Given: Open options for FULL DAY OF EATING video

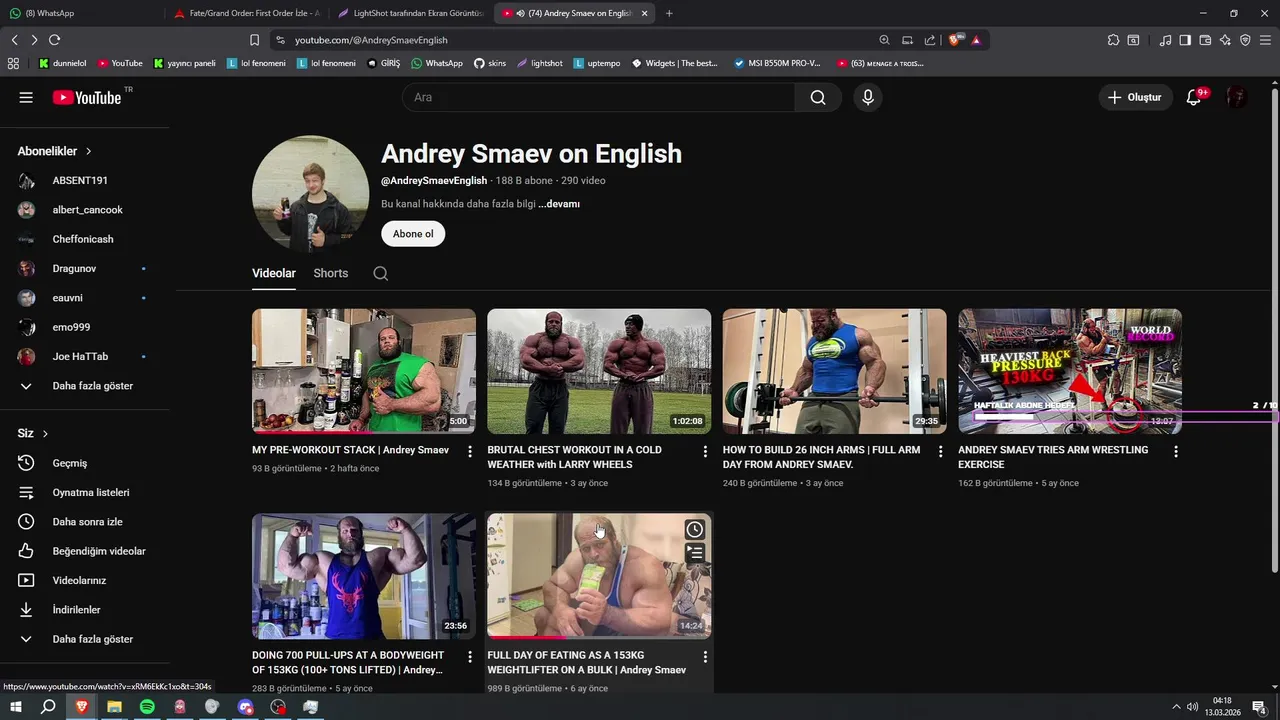Looking at the screenshot, I should tap(705, 657).
